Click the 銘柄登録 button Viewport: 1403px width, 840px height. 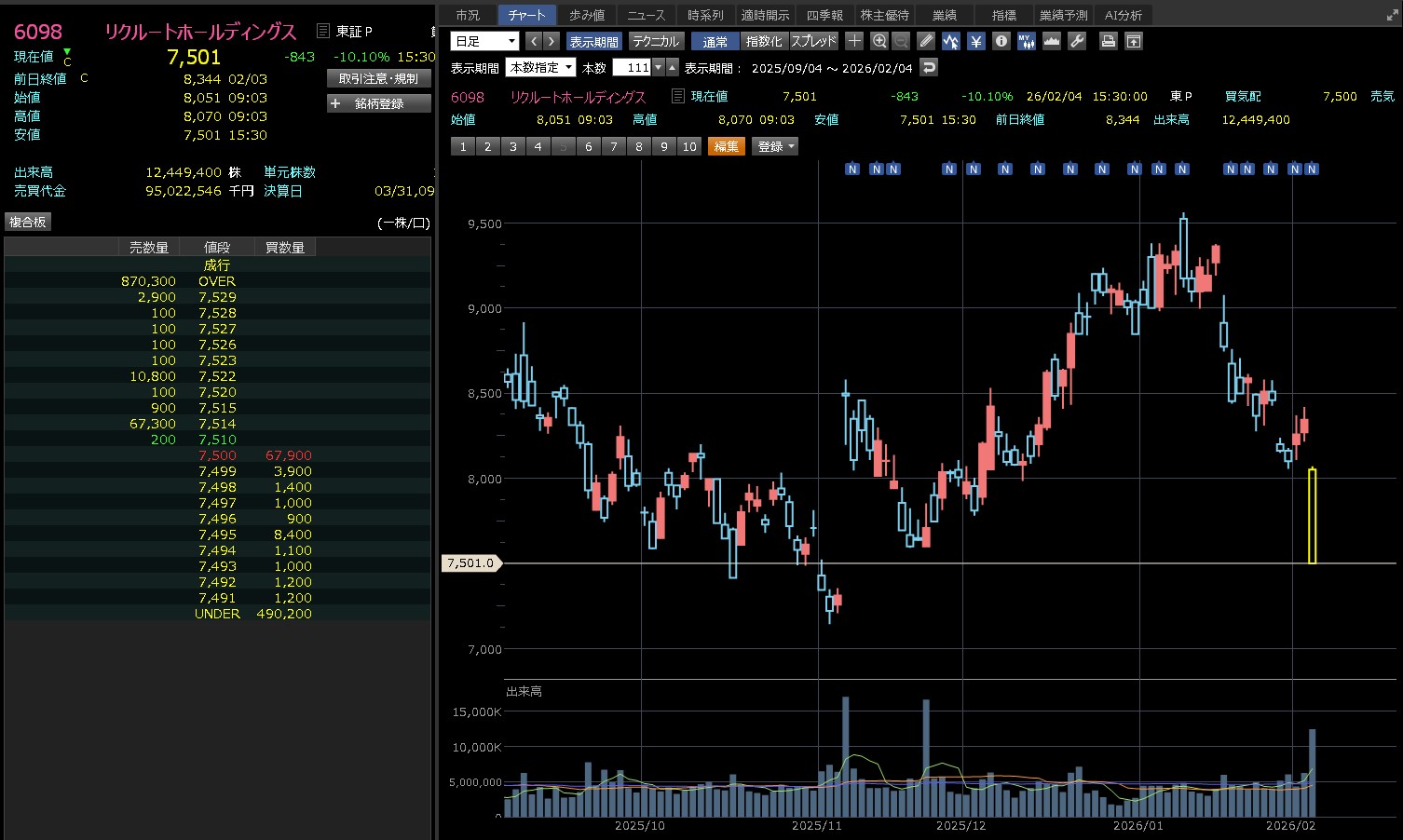pos(378,103)
